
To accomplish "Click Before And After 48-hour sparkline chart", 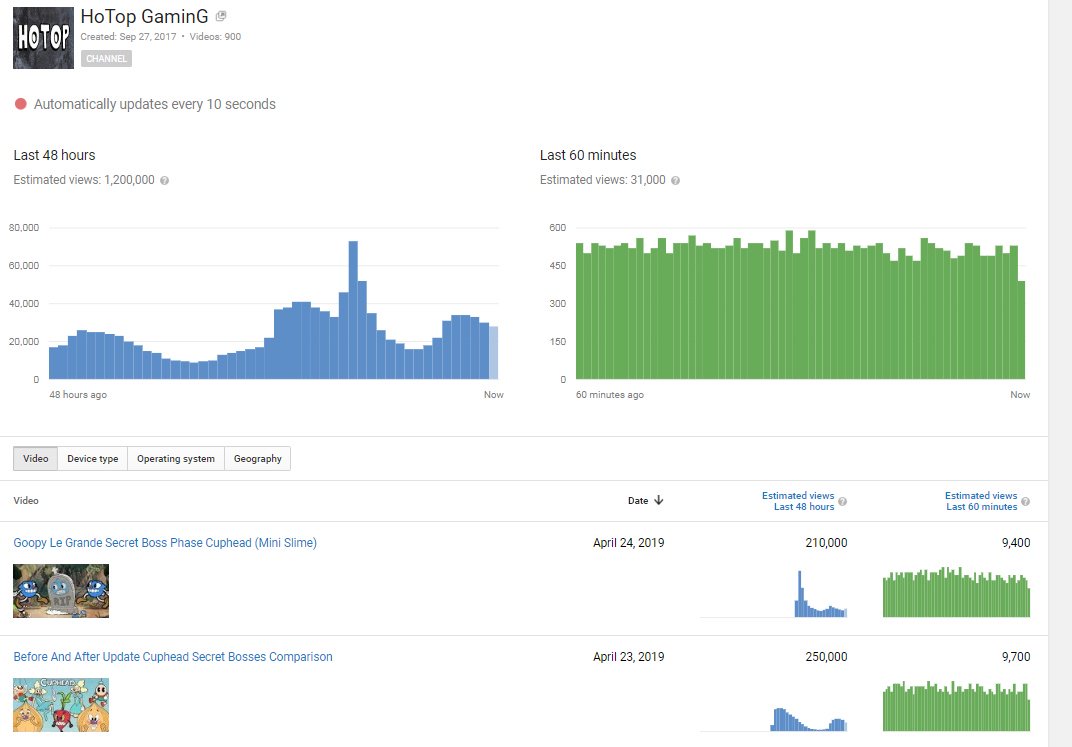I will pos(773,718).
